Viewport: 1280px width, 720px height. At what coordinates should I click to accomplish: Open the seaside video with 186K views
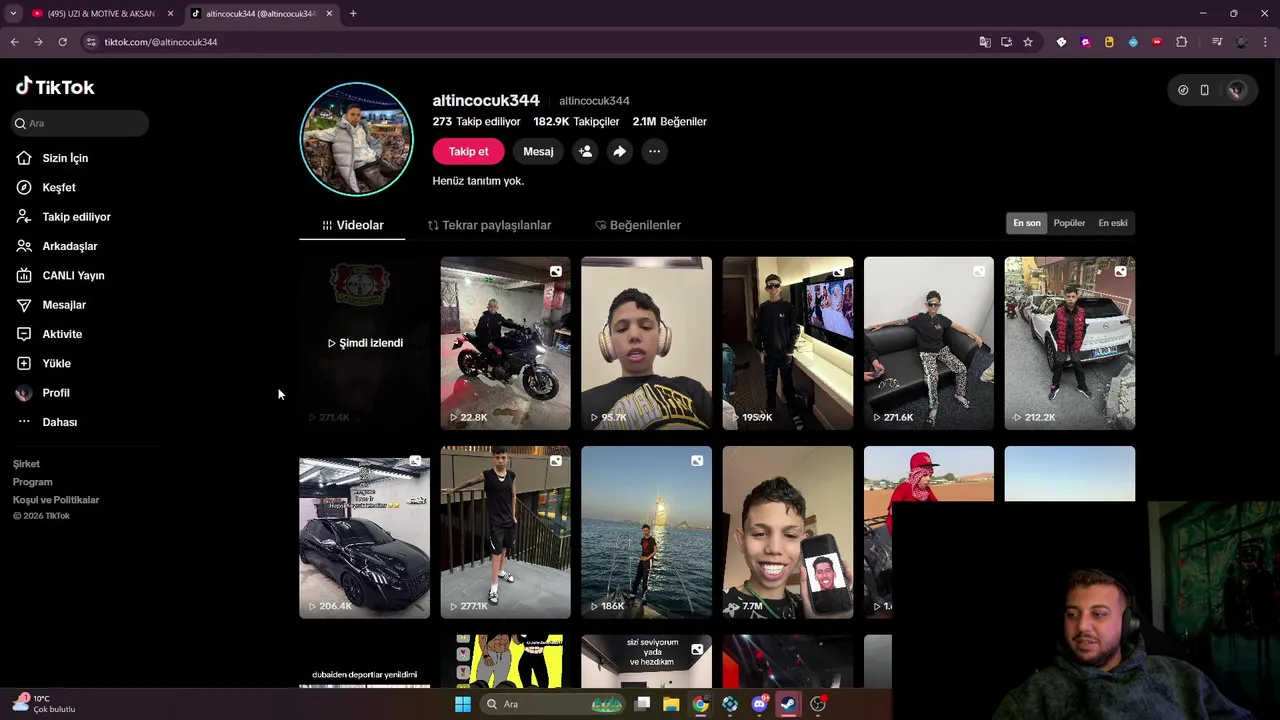click(646, 532)
